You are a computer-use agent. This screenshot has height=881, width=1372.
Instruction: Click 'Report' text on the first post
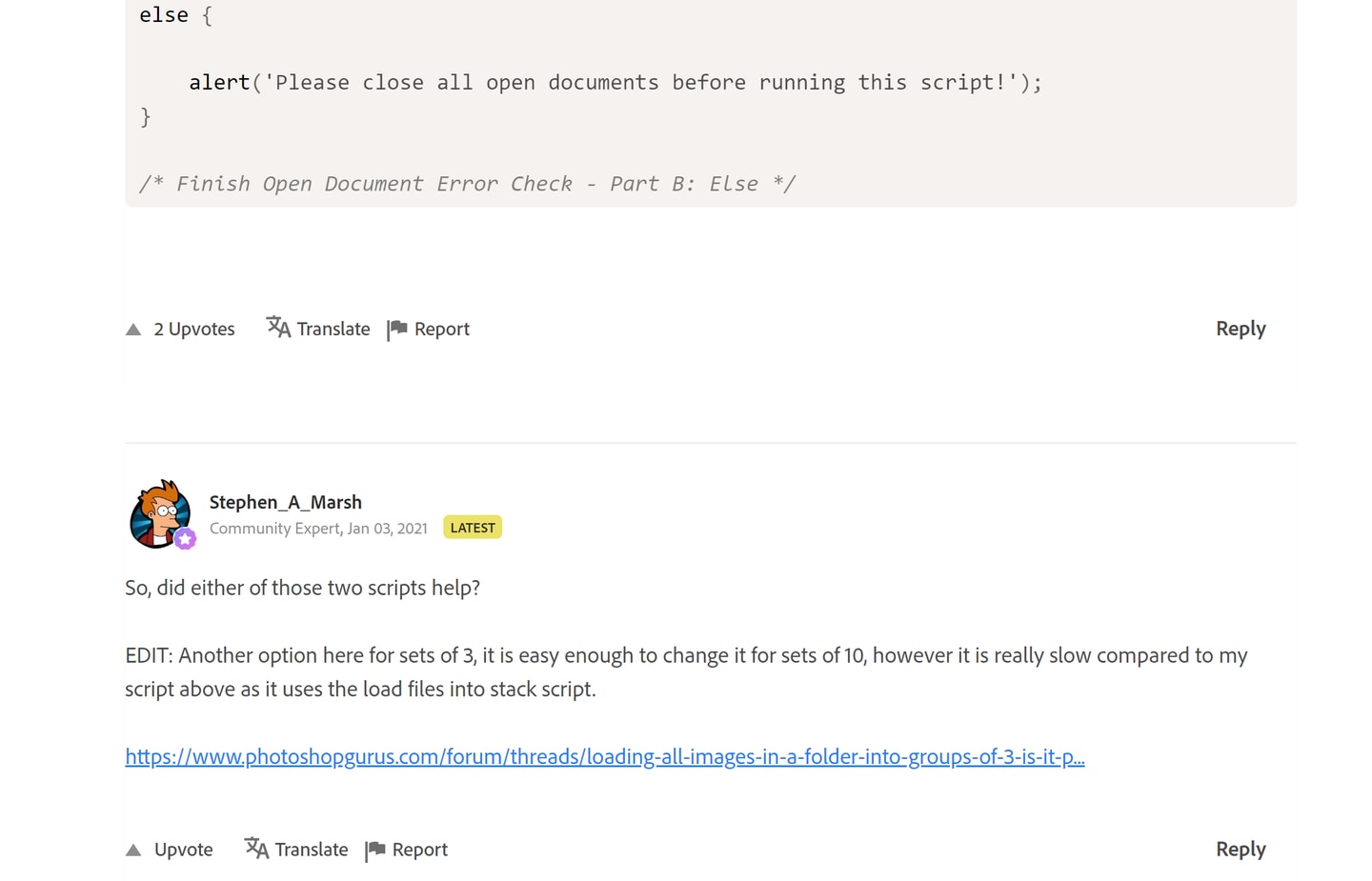442,329
